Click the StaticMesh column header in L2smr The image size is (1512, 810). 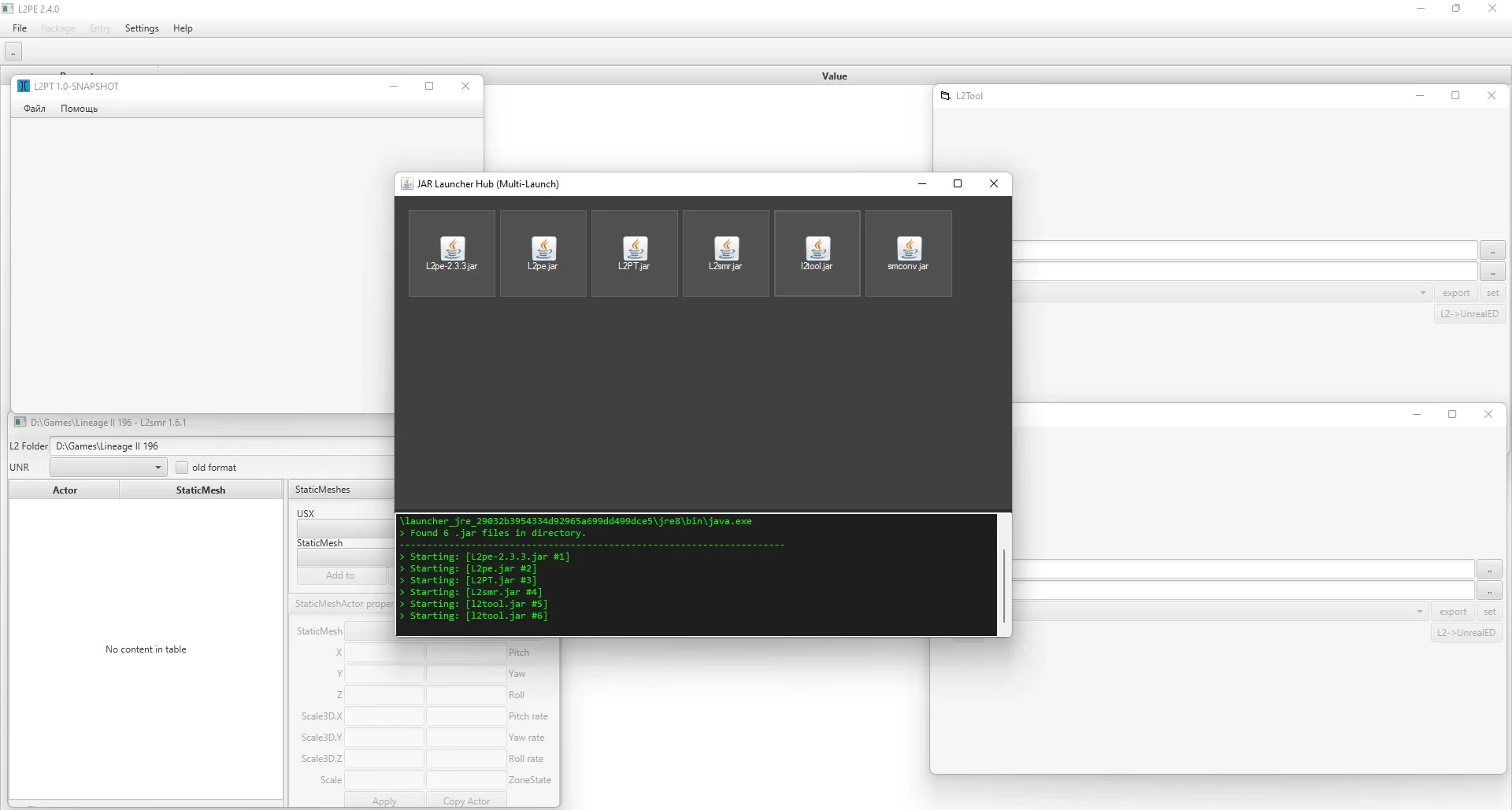(x=201, y=490)
